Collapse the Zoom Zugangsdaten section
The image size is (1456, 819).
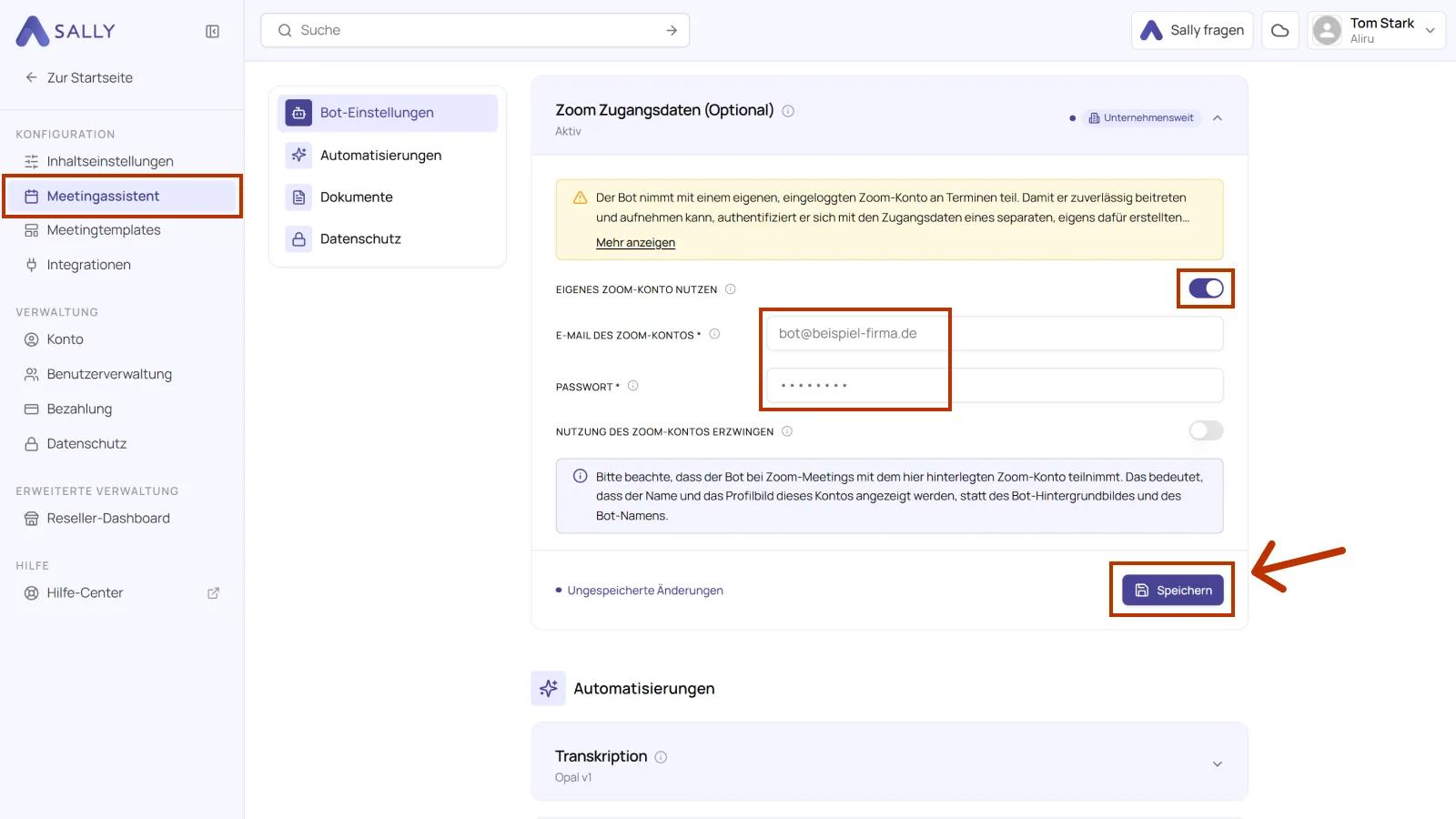coord(1218,118)
